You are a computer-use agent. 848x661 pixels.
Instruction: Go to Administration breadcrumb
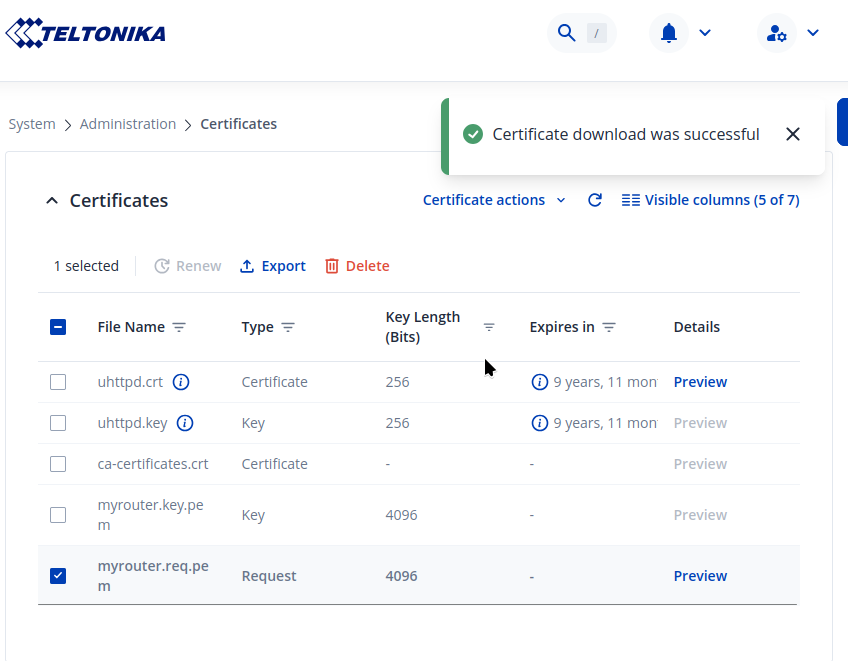pos(128,124)
